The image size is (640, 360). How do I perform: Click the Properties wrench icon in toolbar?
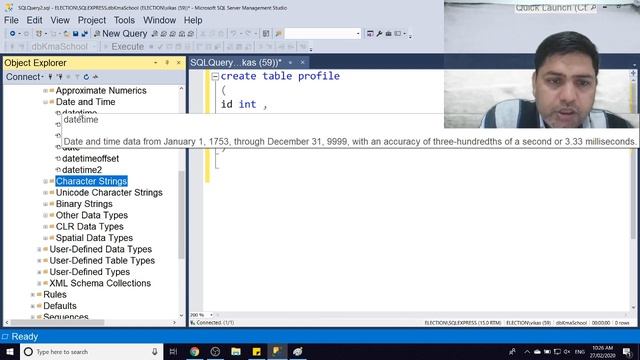379,33
